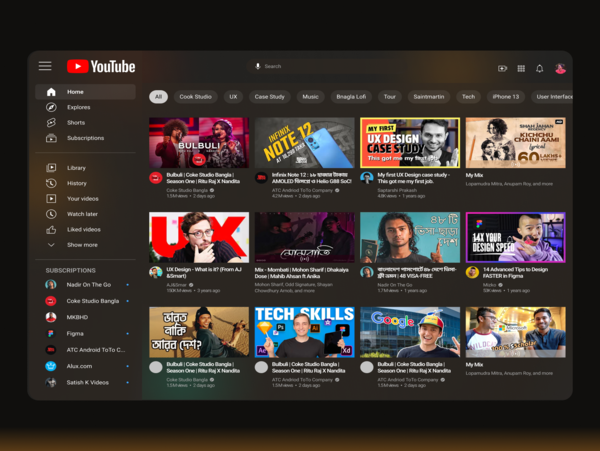Play the Microsoft scholar thumbnail

[x=515, y=332]
